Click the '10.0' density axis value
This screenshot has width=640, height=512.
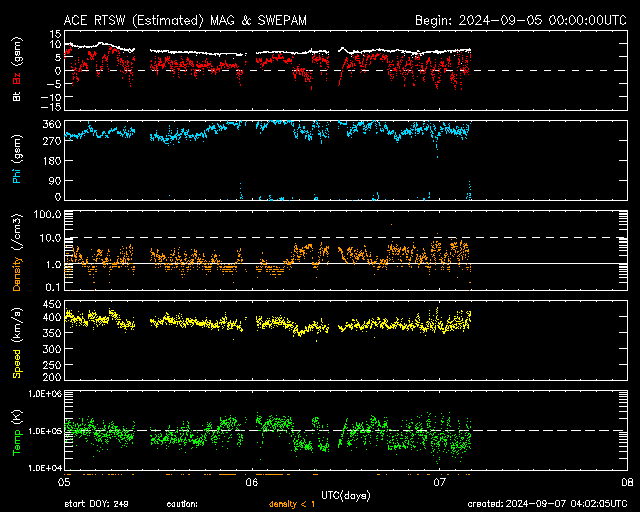tap(50, 238)
